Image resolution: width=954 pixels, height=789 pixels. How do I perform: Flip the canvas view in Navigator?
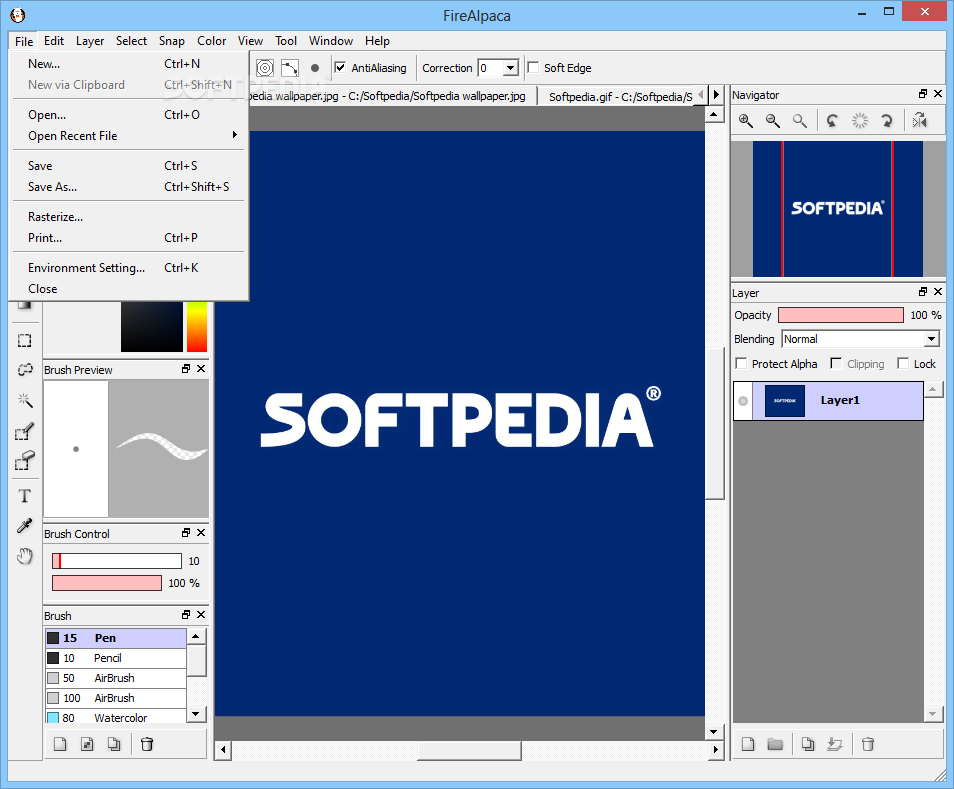[919, 121]
